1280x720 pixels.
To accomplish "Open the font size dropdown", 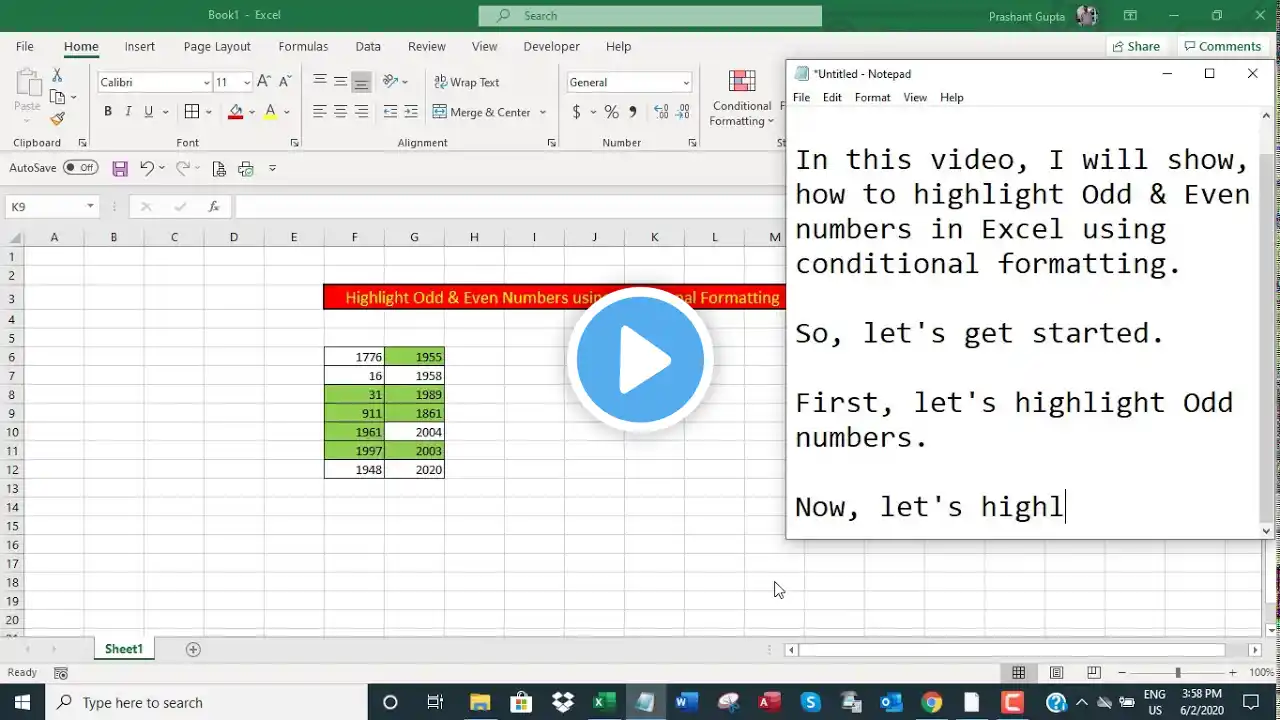I will tap(246, 82).
